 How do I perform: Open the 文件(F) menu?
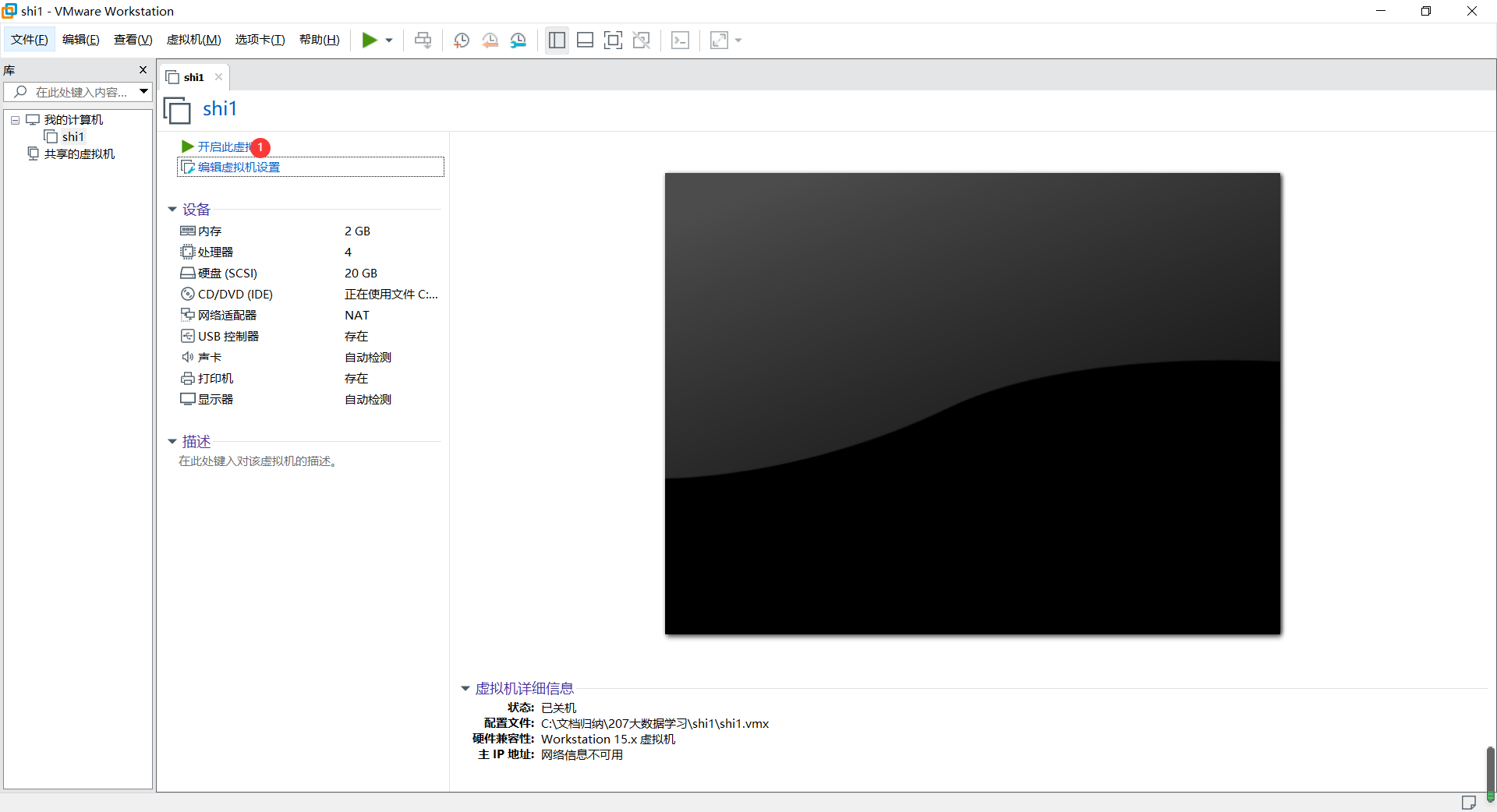click(30, 40)
